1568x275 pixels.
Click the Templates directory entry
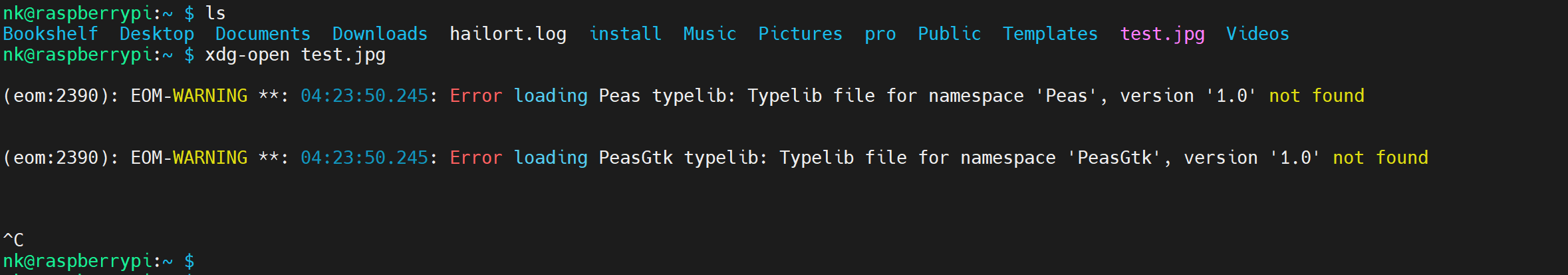[1050, 34]
